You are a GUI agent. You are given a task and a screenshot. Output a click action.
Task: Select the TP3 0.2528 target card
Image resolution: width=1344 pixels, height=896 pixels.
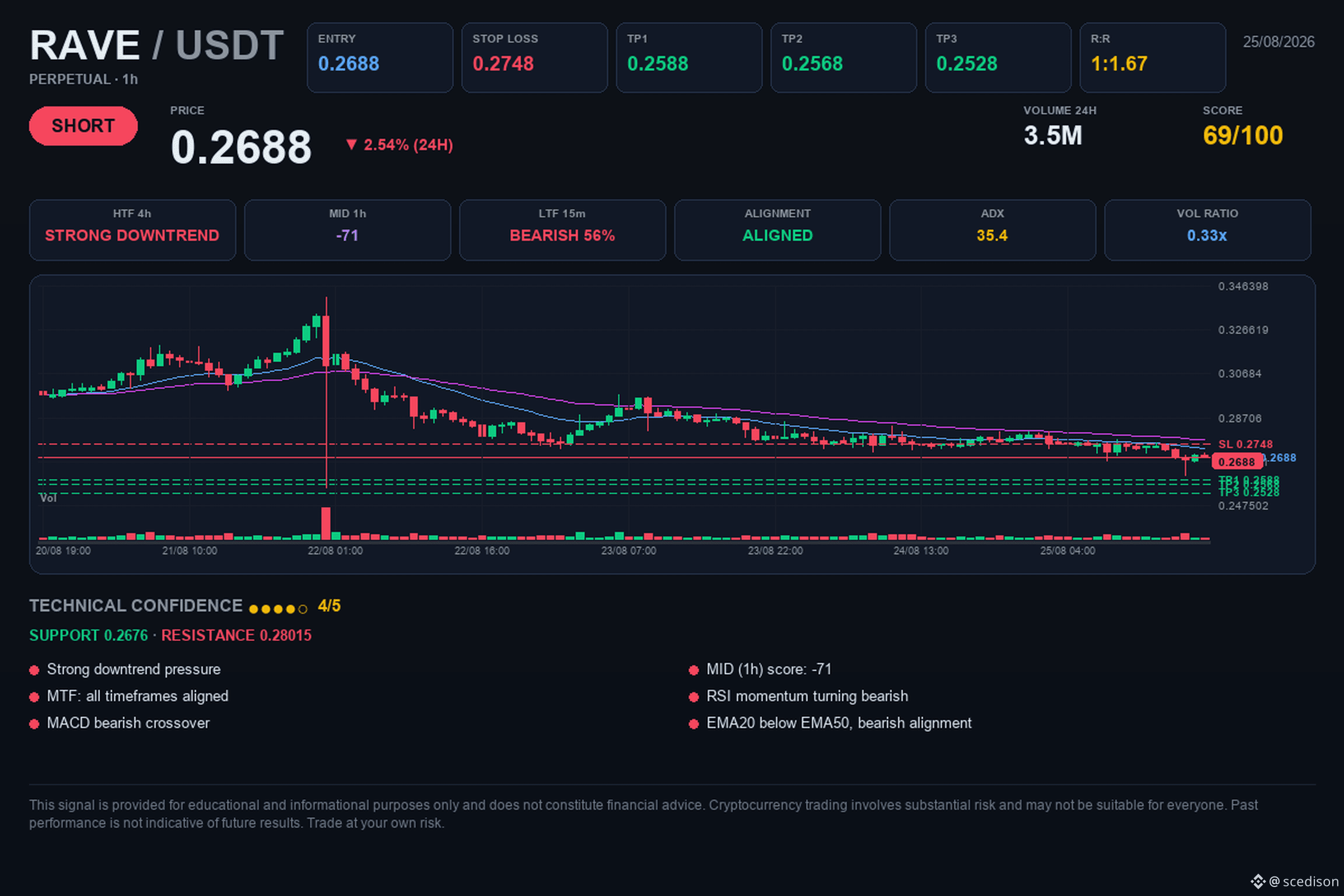[998, 58]
